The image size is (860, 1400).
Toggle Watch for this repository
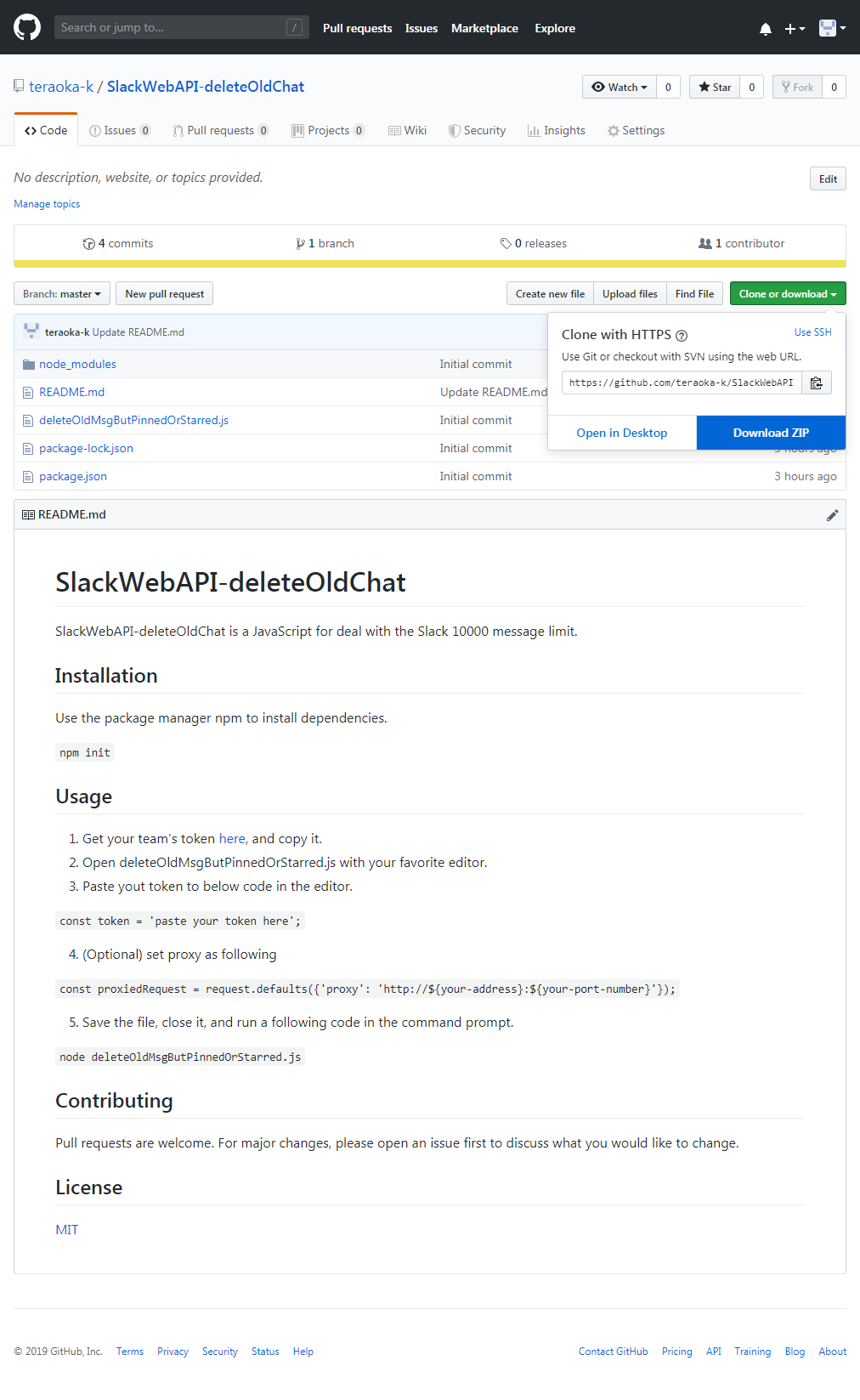click(x=619, y=88)
